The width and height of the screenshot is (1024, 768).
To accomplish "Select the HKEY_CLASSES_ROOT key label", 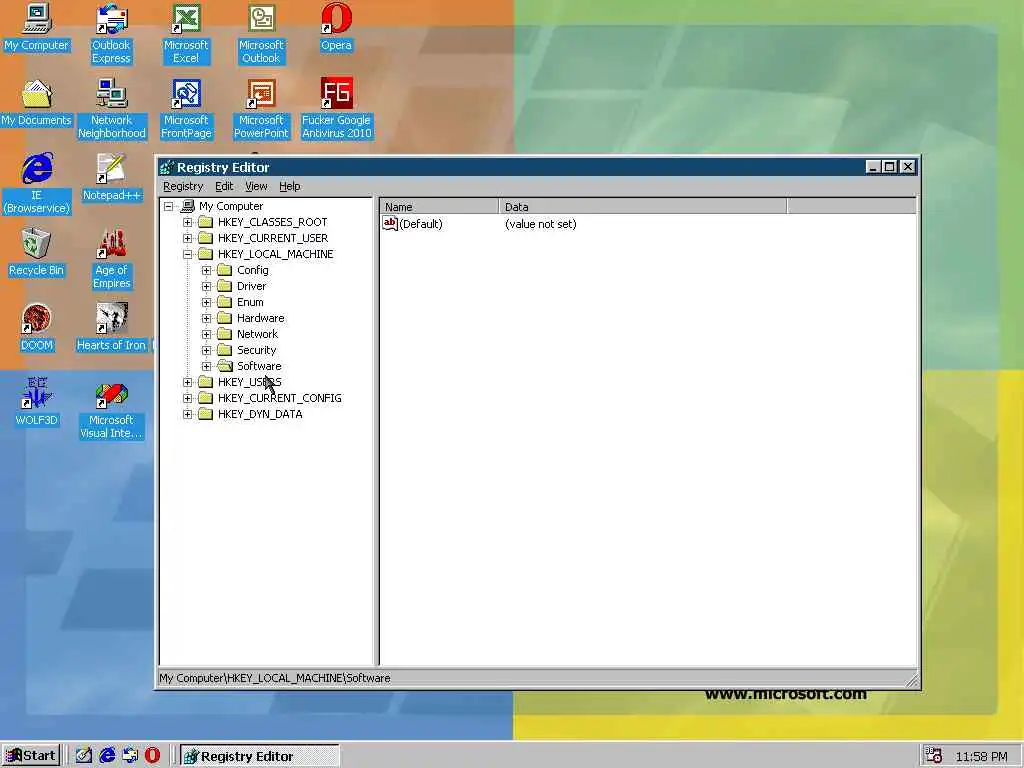I will [x=272, y=222].
